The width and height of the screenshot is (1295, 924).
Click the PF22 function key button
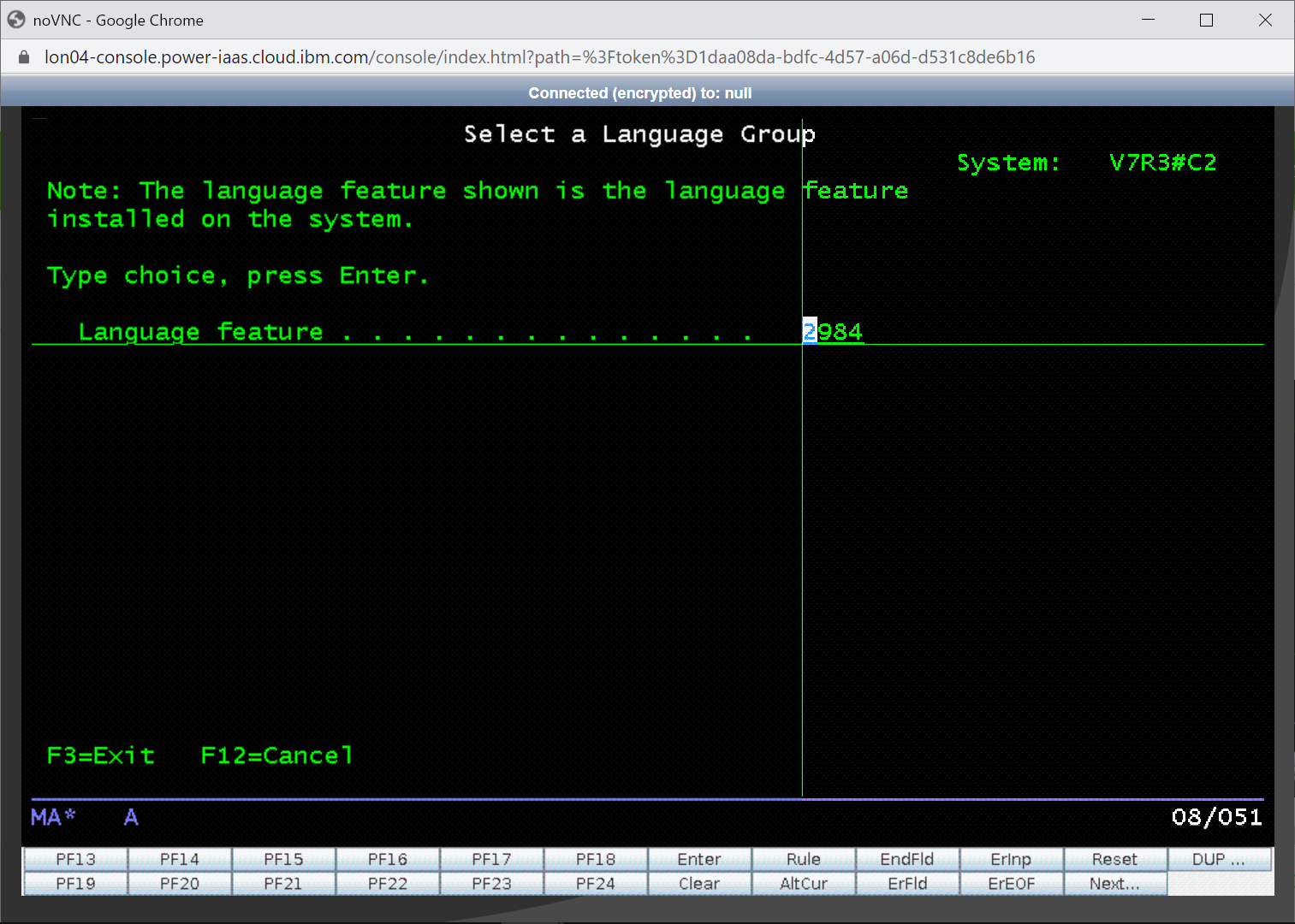[388, 884]
